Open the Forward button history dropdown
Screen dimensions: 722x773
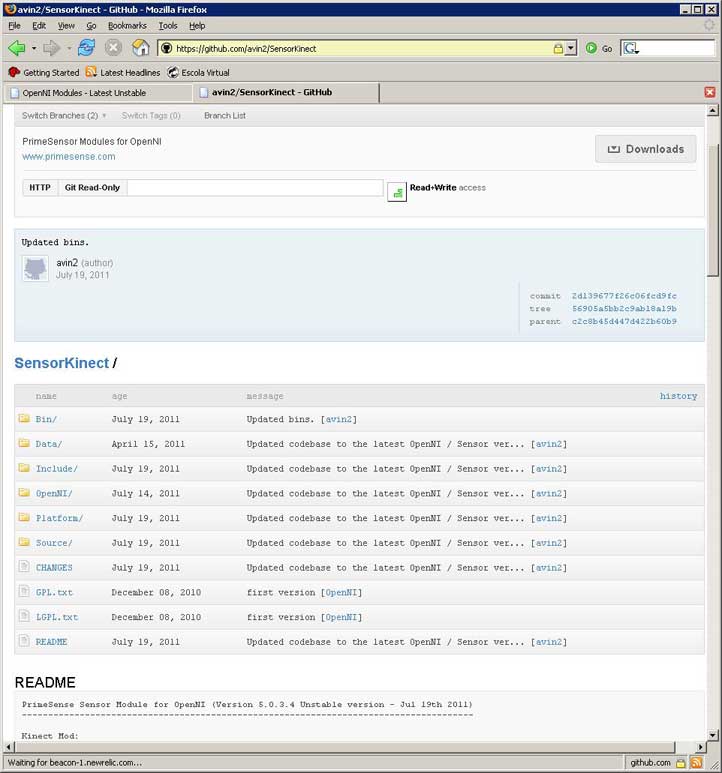69,48
